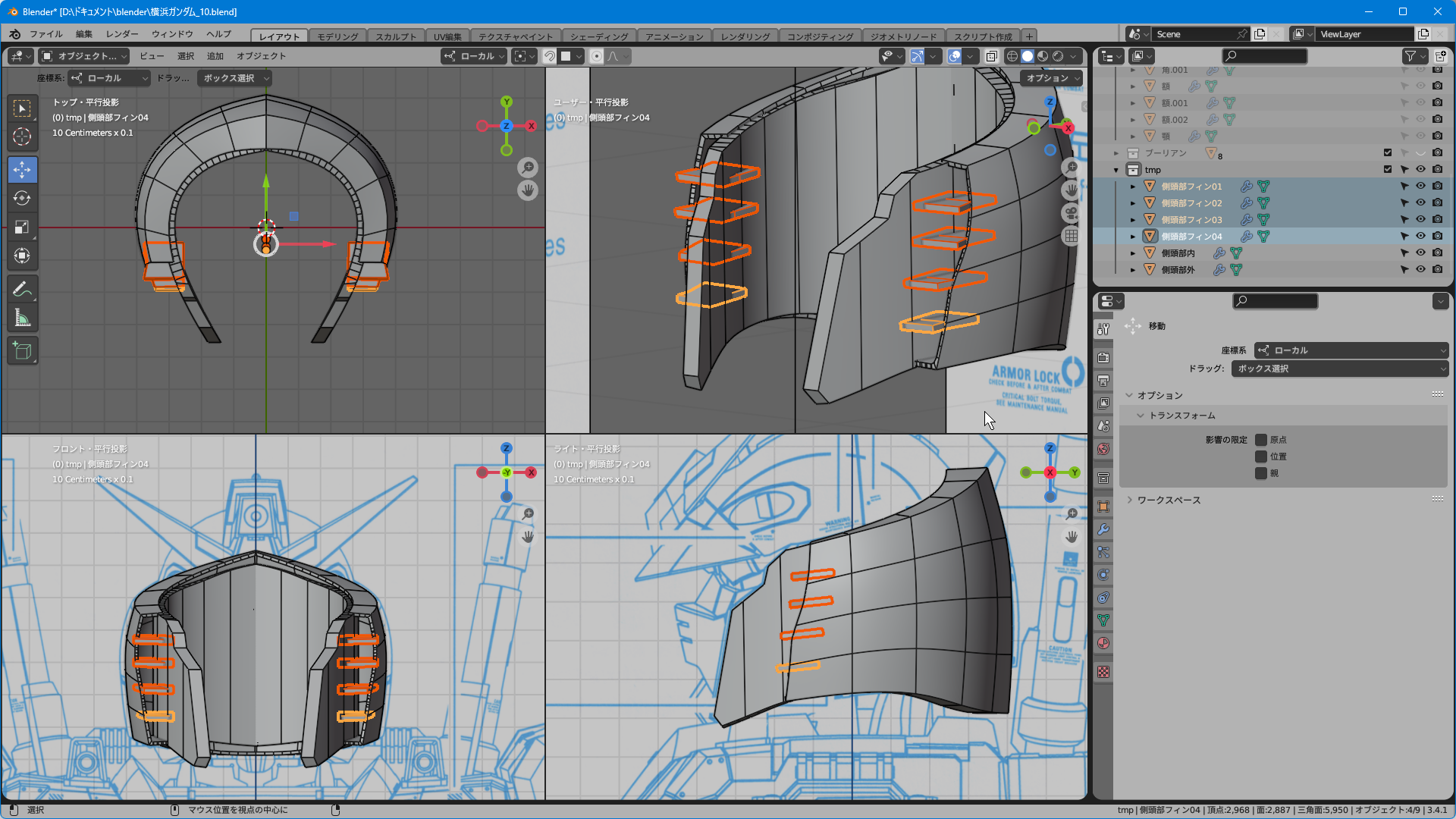The height and width of the screenshot is (819, 1456).
Task: Select the Measure tool
Action: pos(22,318)
